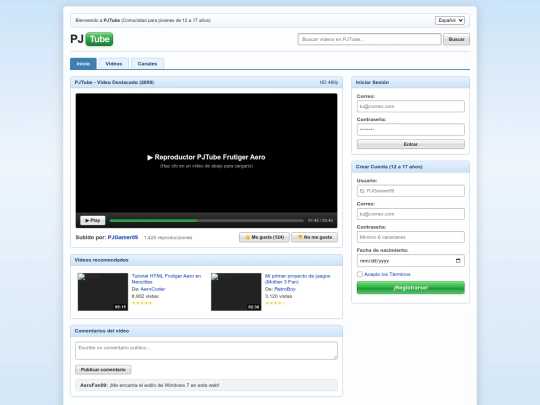Visit the RetroBoy channel link
The height and width of the screenshot is (405, 540).
285,289
